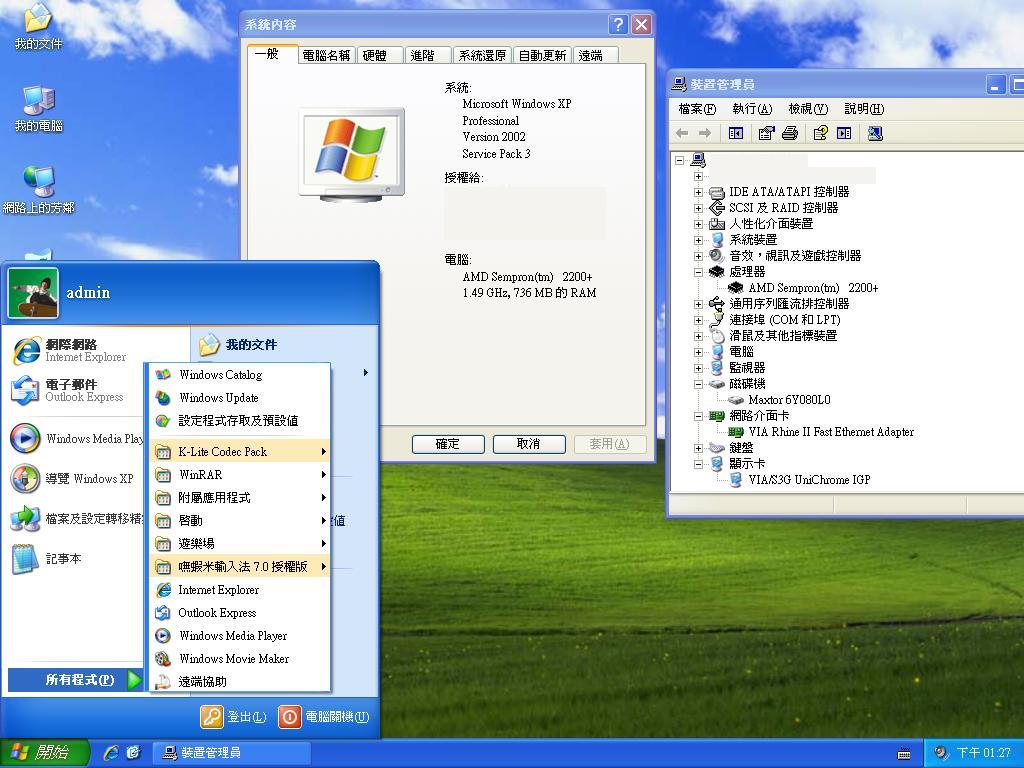Open Windows Movie Maker from programs list
This screenshot has width=1024, height=768.
[x=233, y=659]
